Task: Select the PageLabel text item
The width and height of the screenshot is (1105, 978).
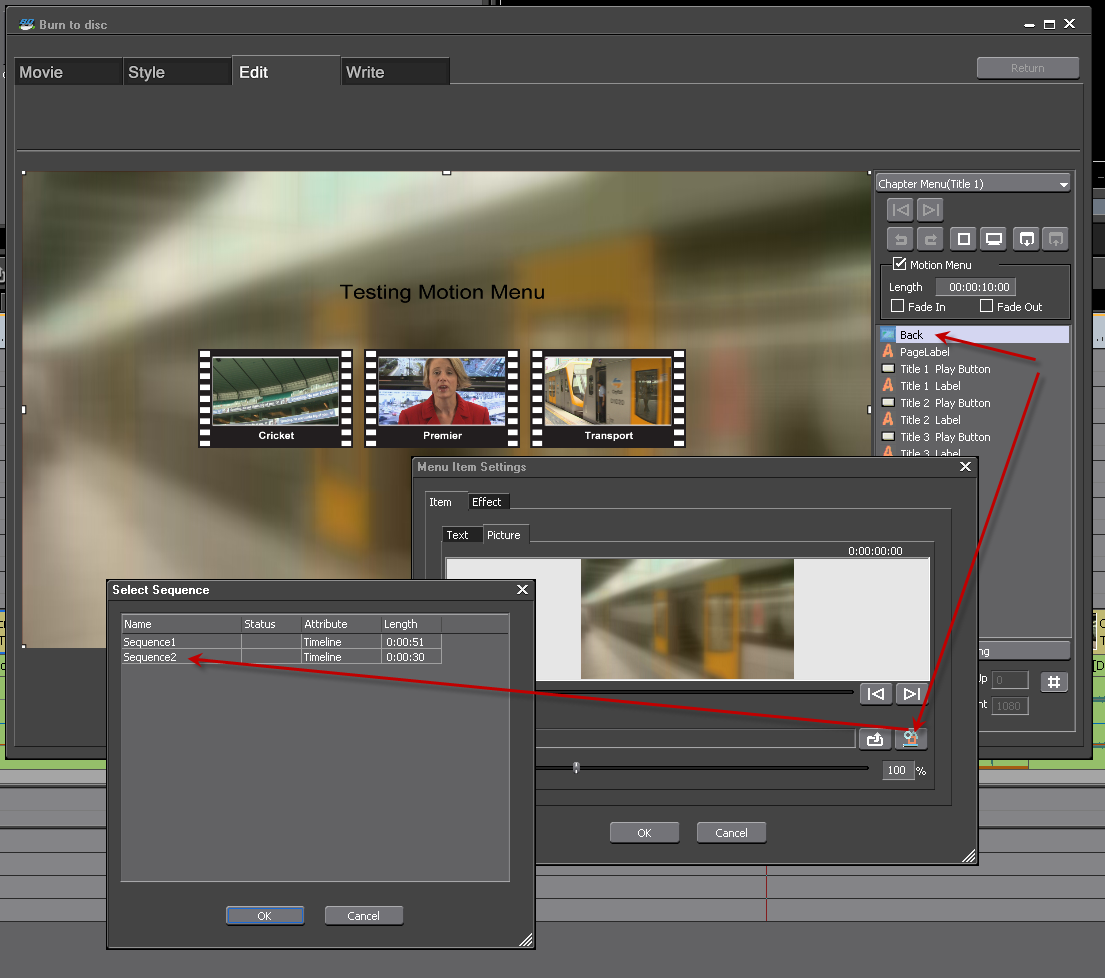Action: [x=974, y=352]
